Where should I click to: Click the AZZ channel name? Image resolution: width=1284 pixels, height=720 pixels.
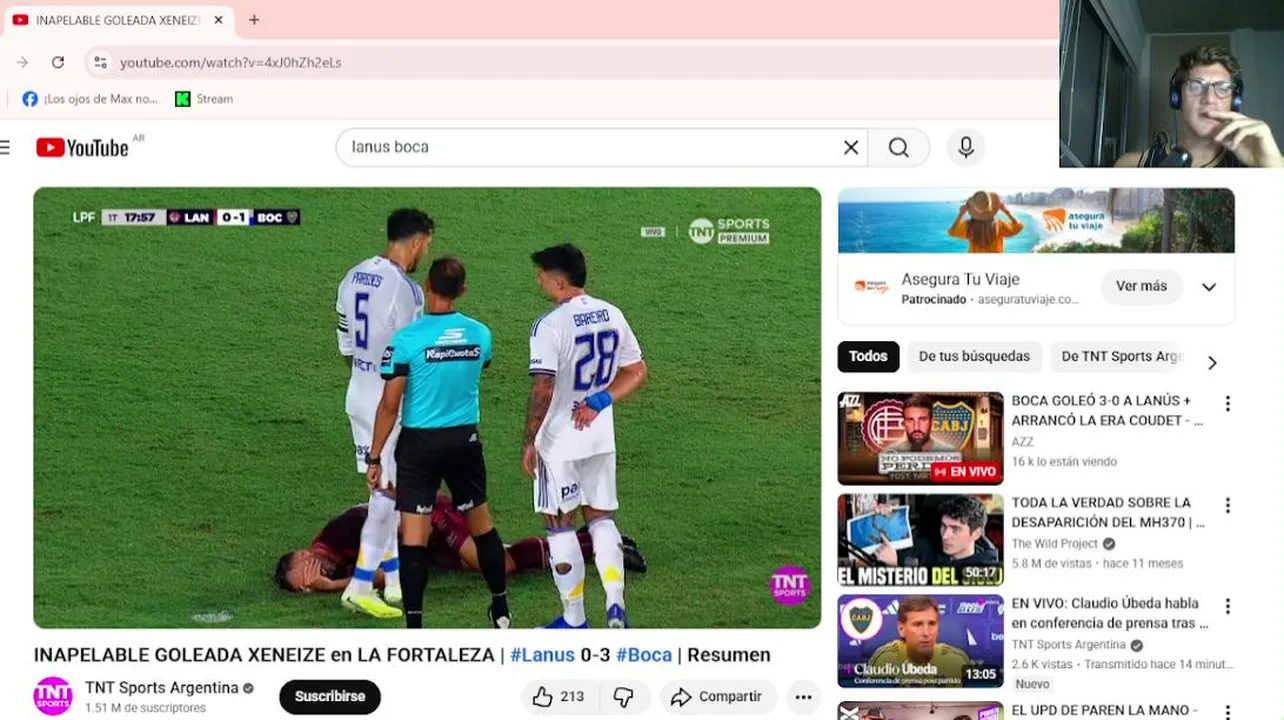[1022, 442]
